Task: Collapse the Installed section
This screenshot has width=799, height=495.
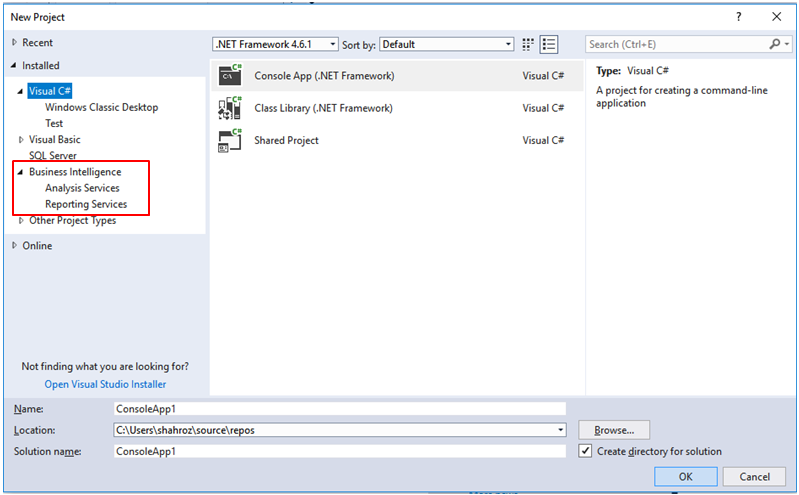Action: click(x=14, y=65)
